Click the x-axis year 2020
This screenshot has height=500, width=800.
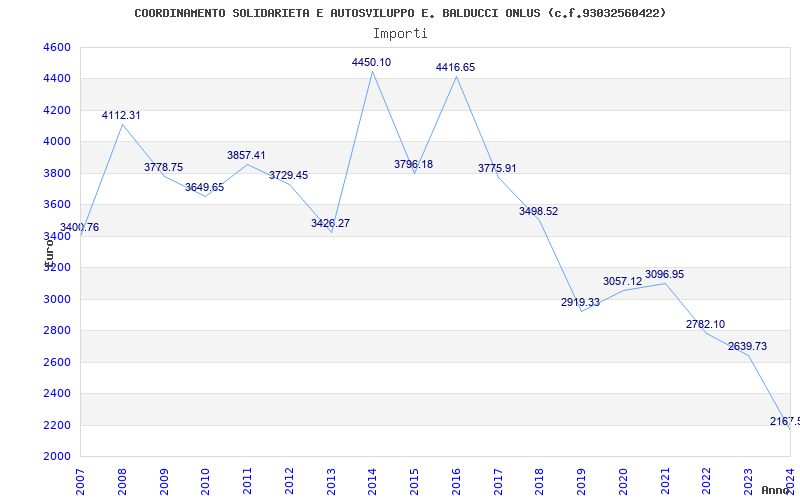tap(623, 481)
